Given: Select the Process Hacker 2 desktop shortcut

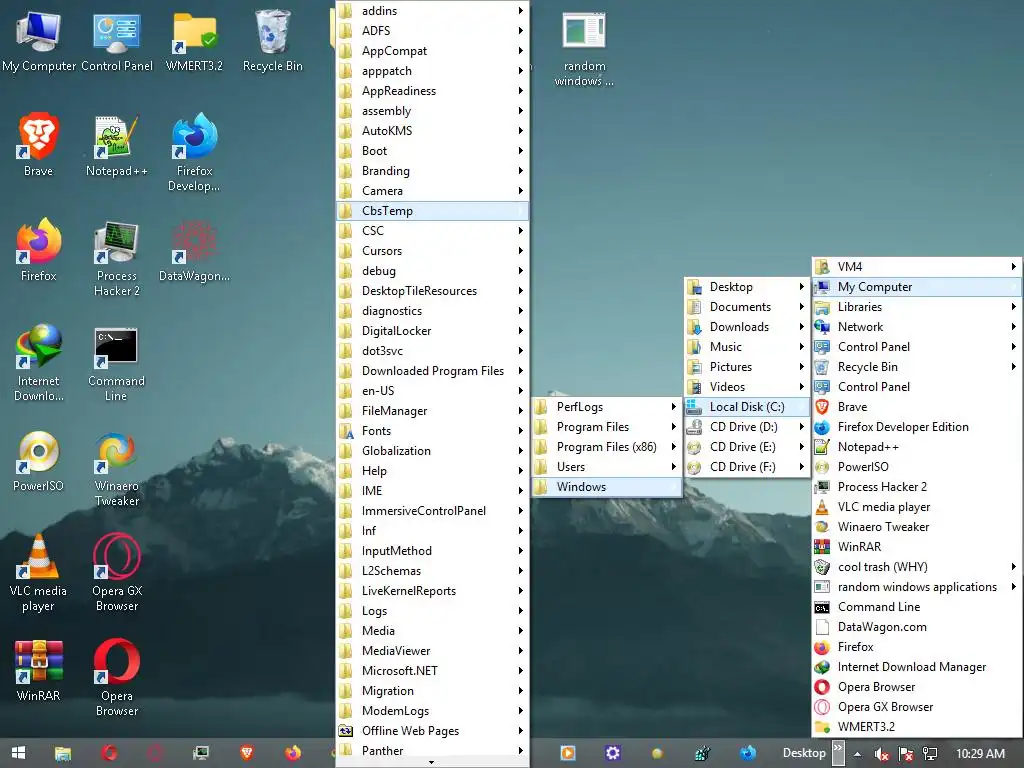Looking at the screenshot, I should click(117, 258).
